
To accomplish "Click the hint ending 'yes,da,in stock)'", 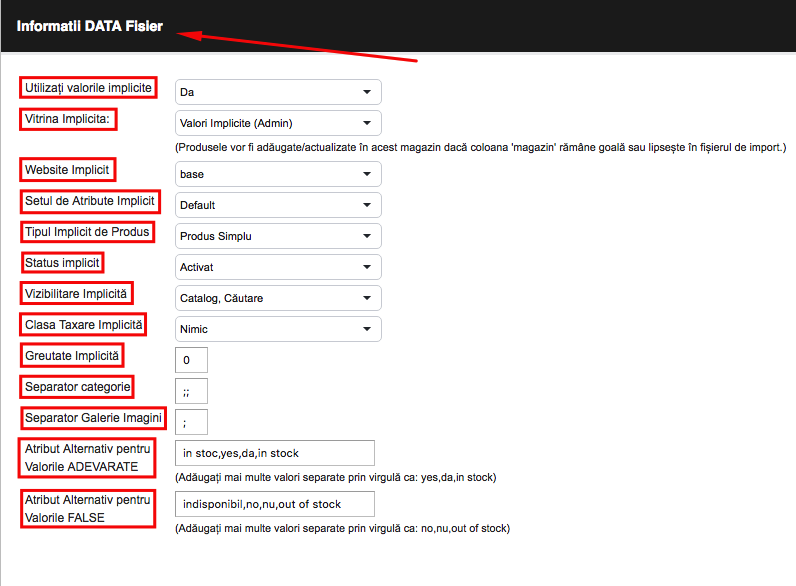I will (336, 477).
